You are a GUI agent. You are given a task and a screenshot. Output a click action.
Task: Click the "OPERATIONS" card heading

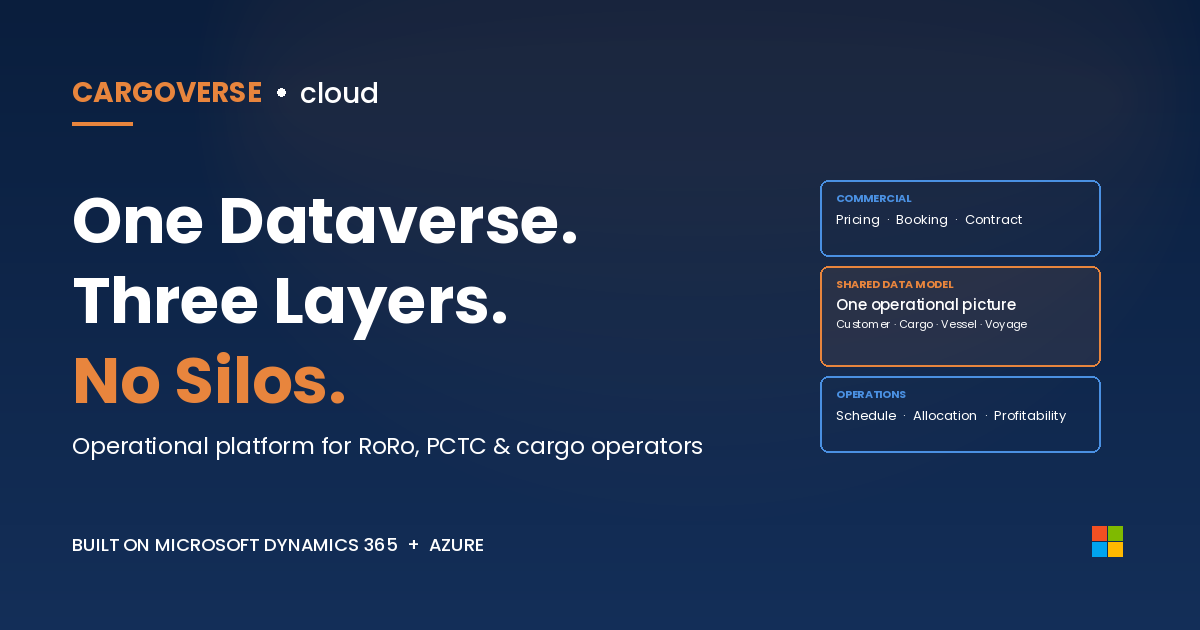[871, 395]
